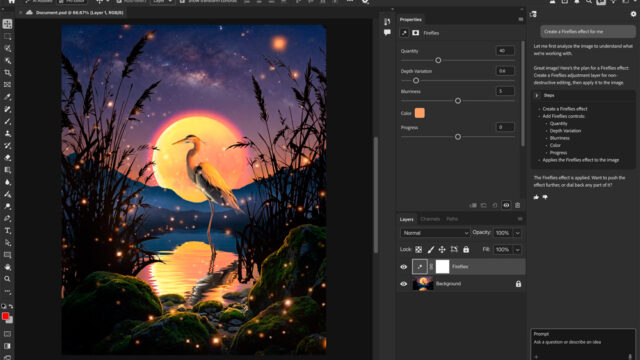Click the Blurriness slider handle
Screen dimensions: 640x360
[x=458, y=100]
